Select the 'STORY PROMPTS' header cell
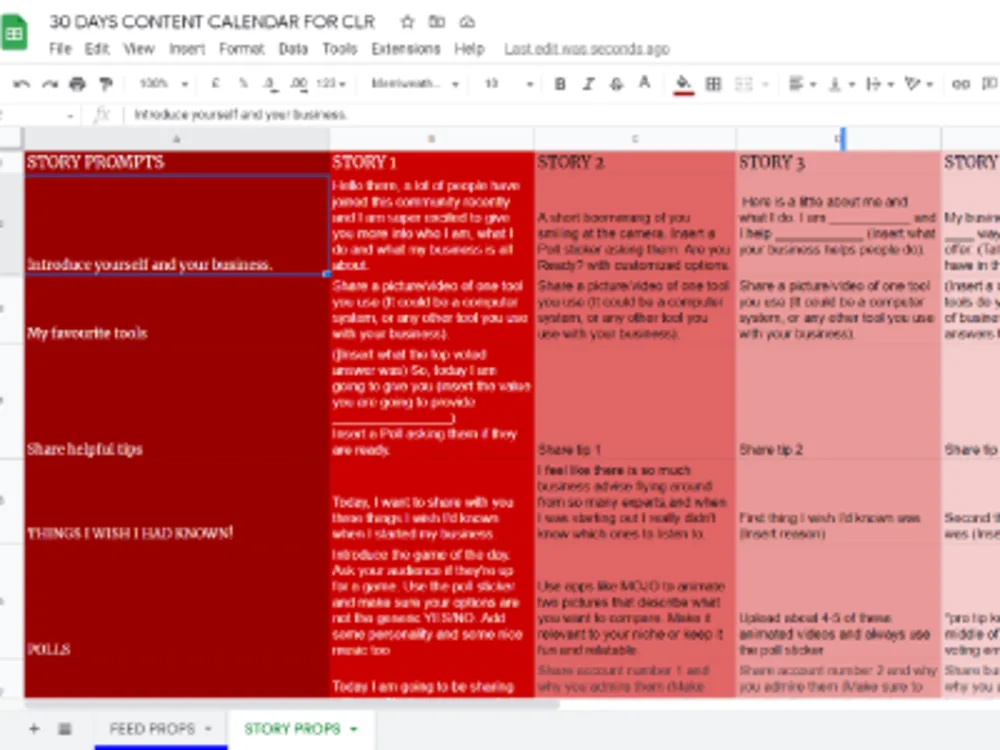The image size is (1000, 750). click(177, 162)
